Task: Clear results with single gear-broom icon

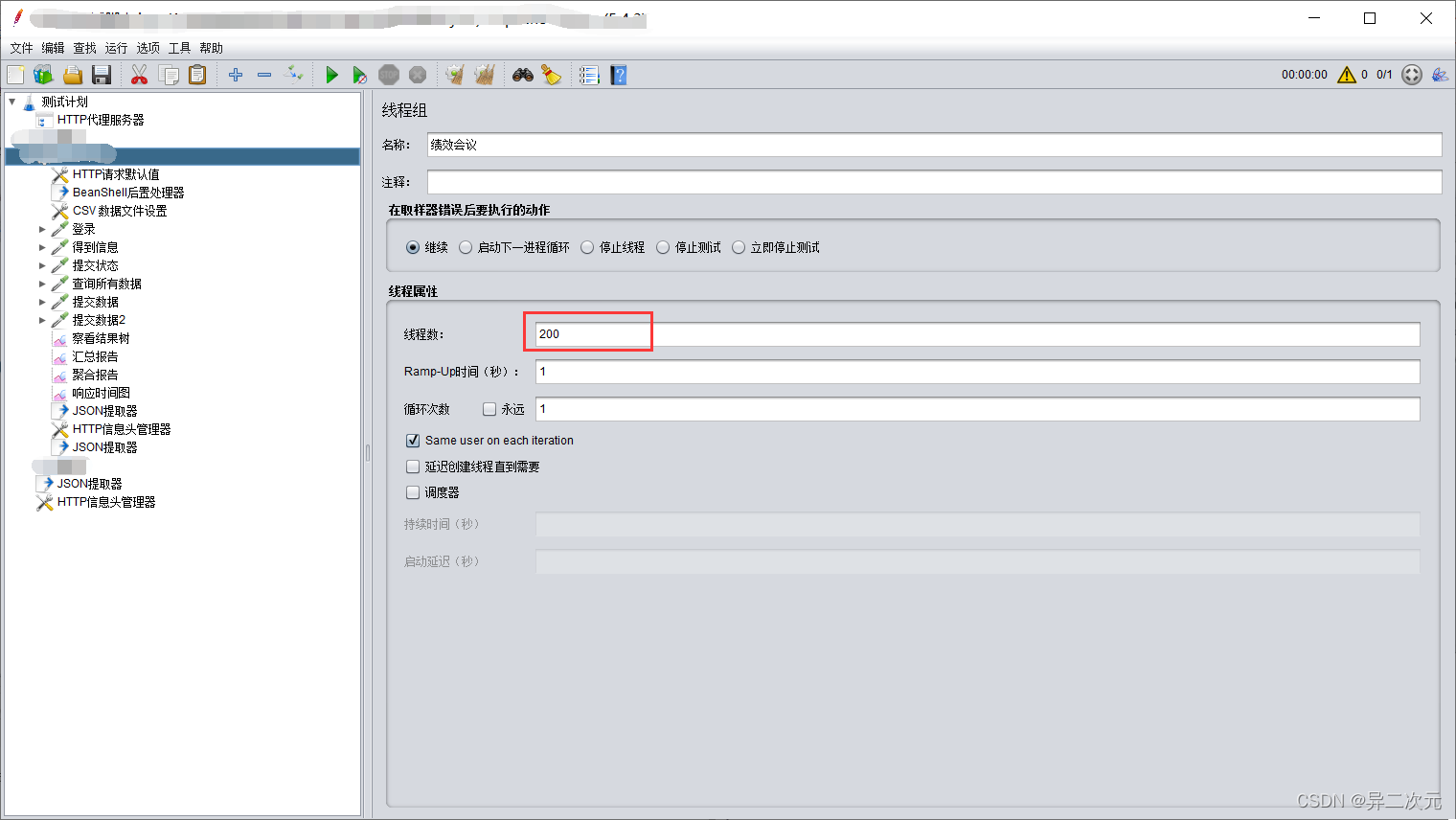Action: click(x=455, y=75)
